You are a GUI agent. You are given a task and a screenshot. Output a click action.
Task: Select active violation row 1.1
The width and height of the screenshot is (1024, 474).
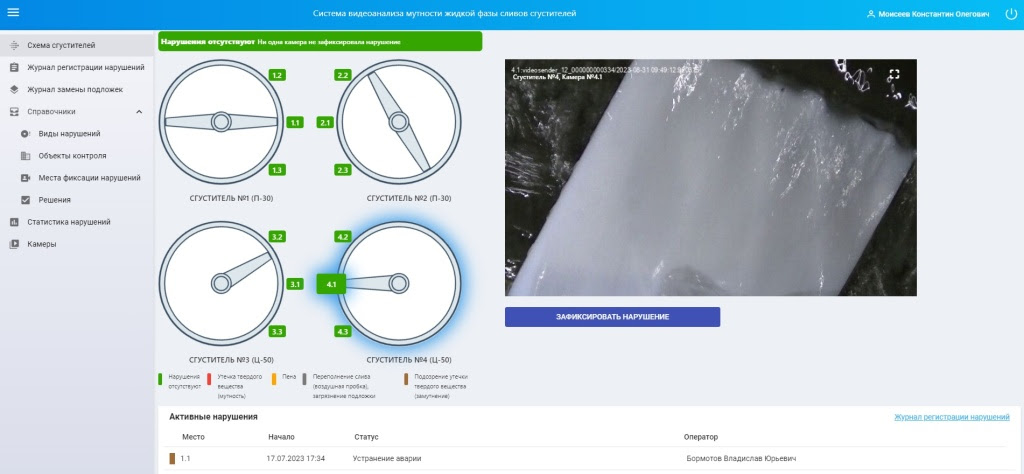point(185,458)
